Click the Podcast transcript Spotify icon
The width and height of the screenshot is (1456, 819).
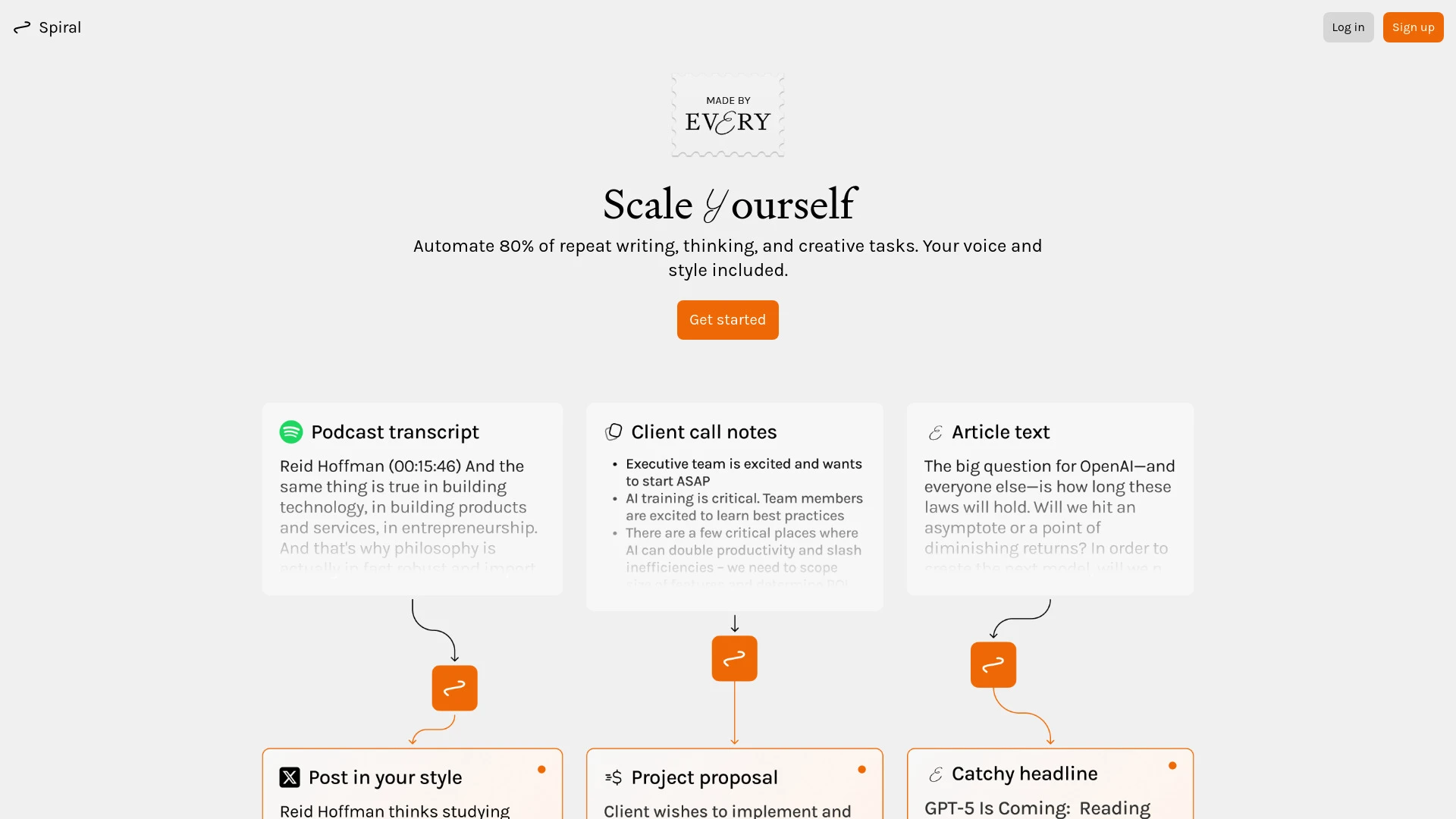[x=291, y=432]
